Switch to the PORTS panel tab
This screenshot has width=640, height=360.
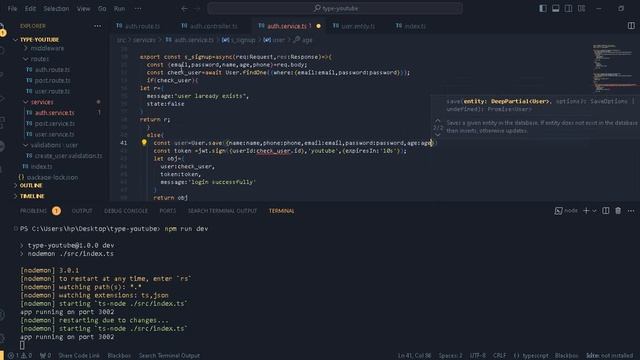pos(167,211)
